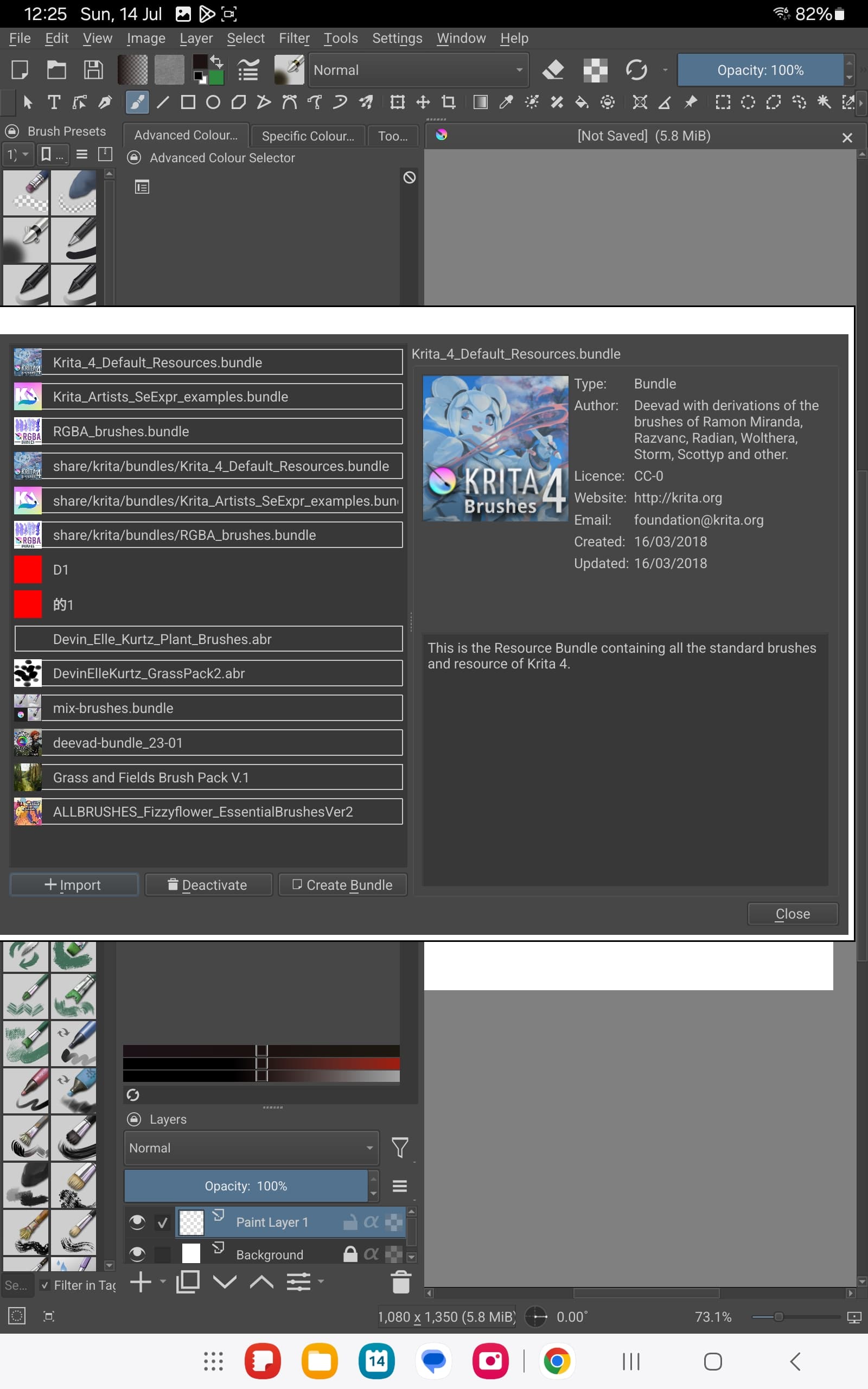Toggle visibility of Paint Layer 1

(137, 1221)
